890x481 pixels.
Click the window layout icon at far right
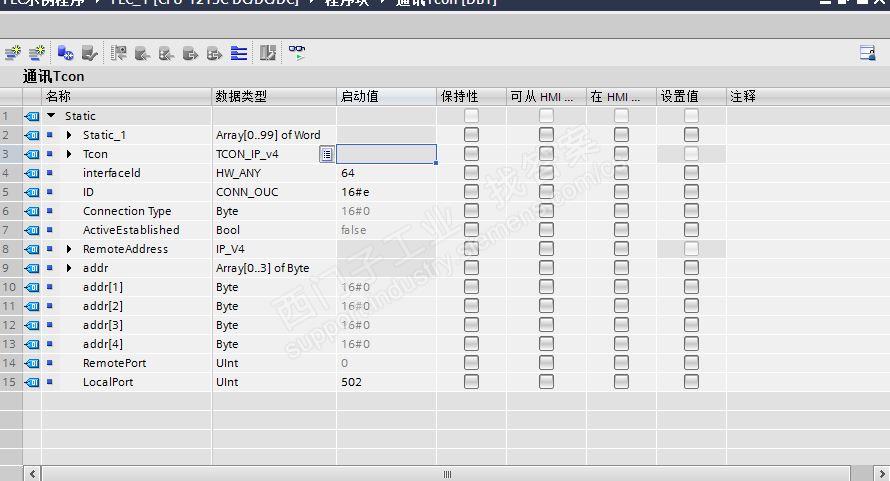[x=867, y=53]
